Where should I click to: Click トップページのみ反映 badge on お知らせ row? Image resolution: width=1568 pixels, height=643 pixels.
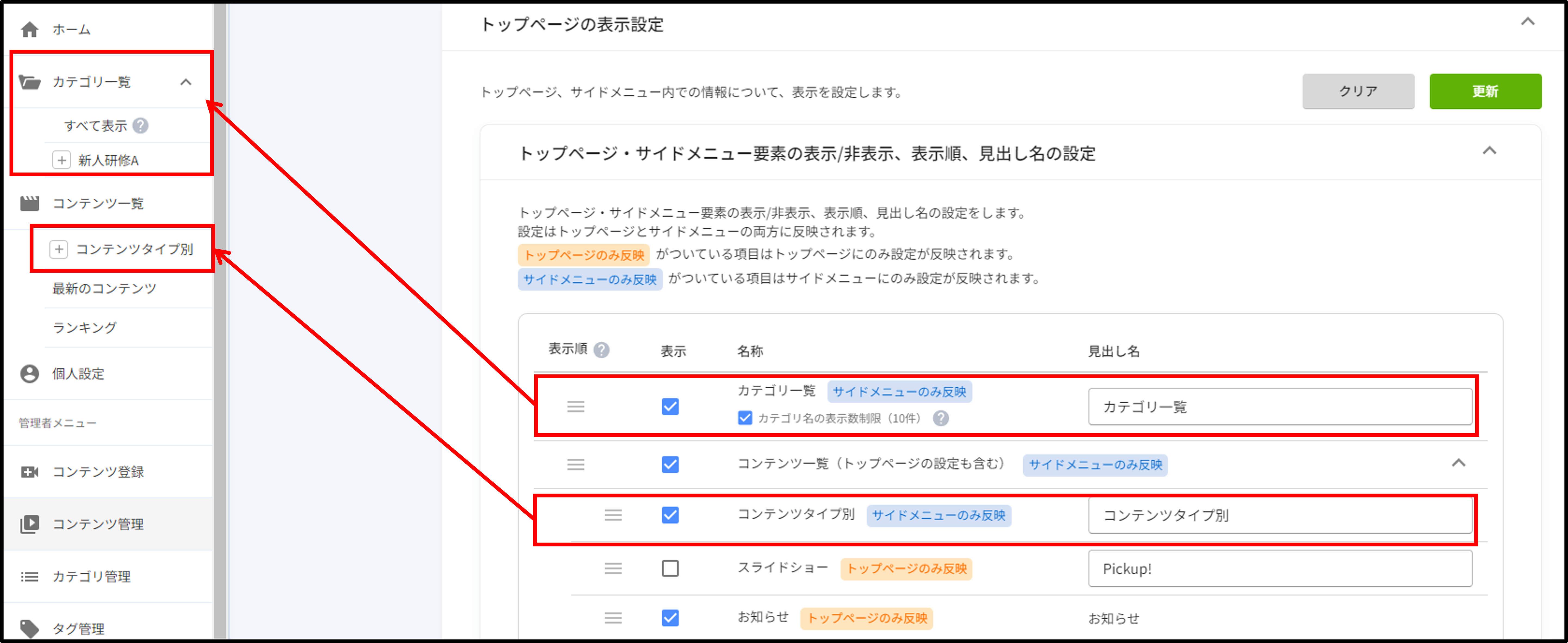click(867, 619)
